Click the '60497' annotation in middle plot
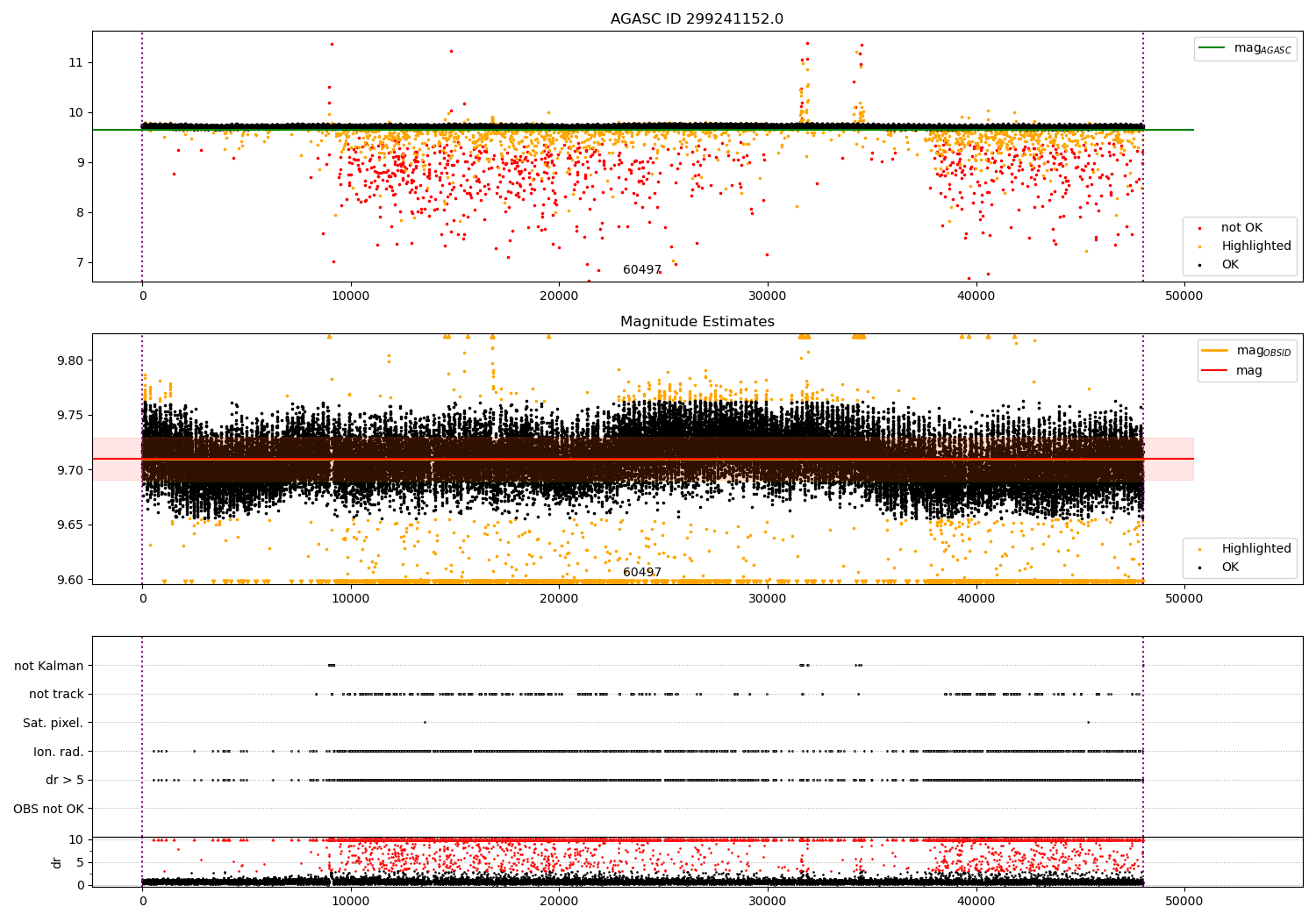 642,573
